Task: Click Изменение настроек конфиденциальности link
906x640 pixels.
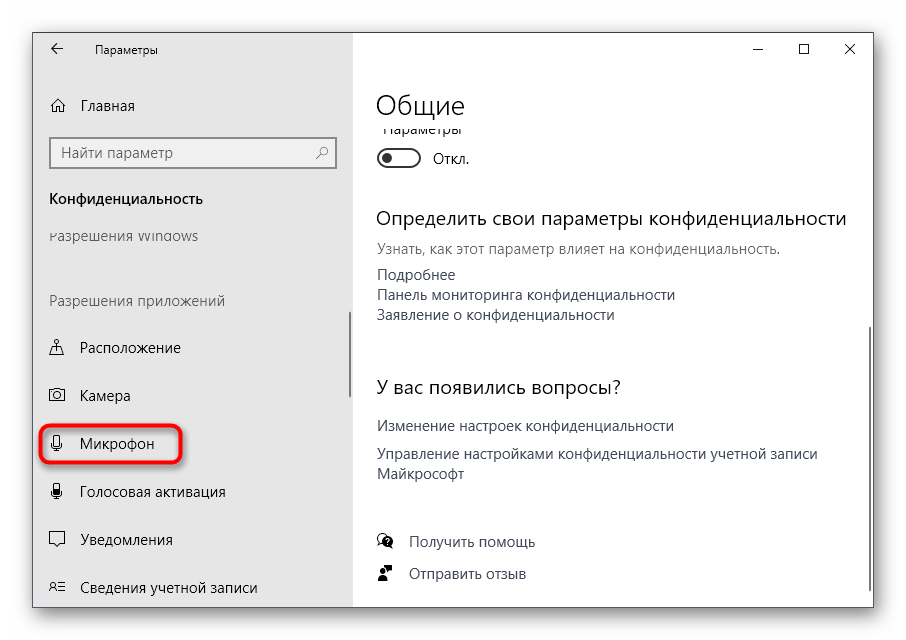Action: click(x=525, y=426)
